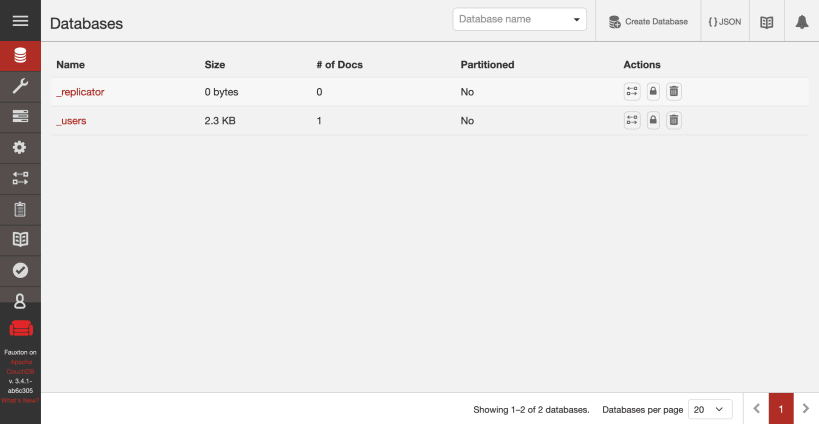This screenshot has height=424, width=819.
Task: Open the JSON view button
Action: [725, 21]
